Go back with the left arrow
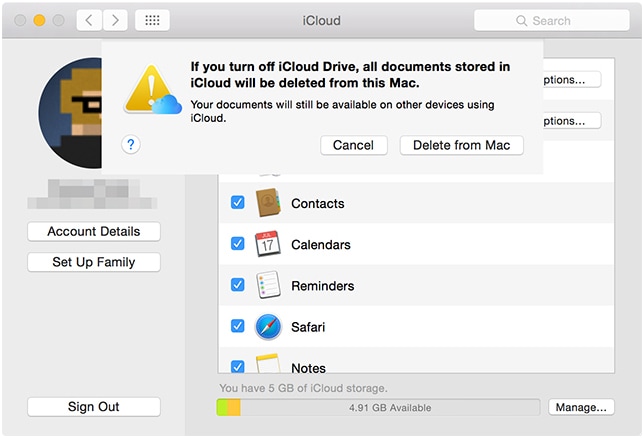The width and height of the screenshot is (644, 438). pos(88,20)
